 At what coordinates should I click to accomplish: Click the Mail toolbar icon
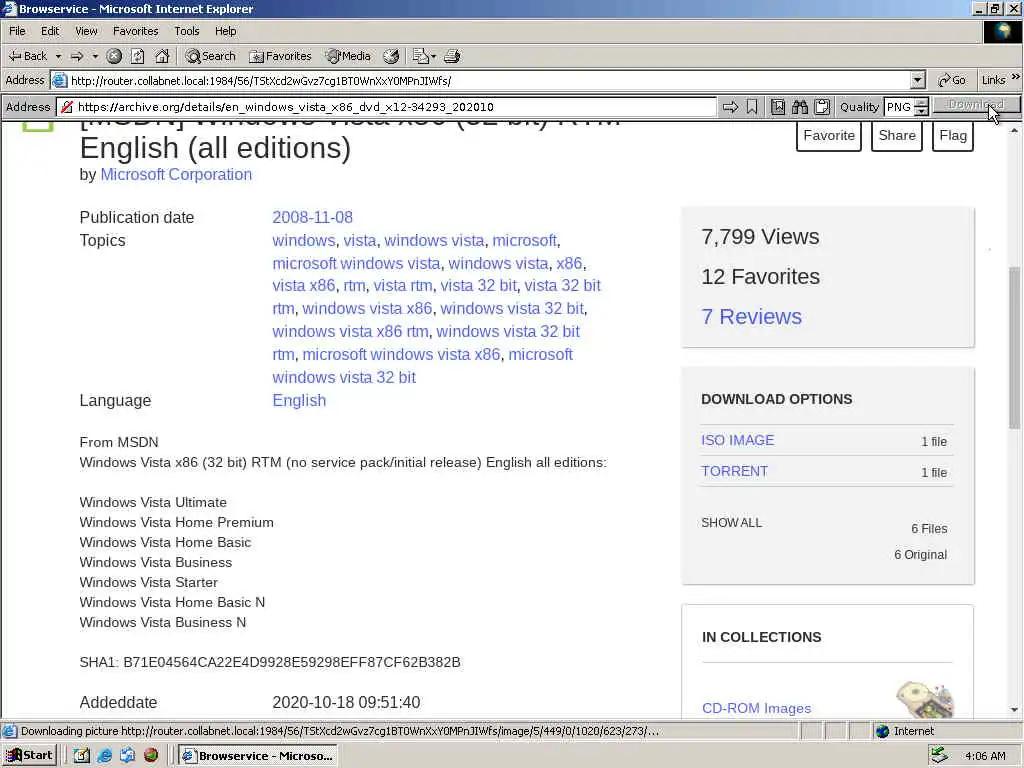[421, 56]
